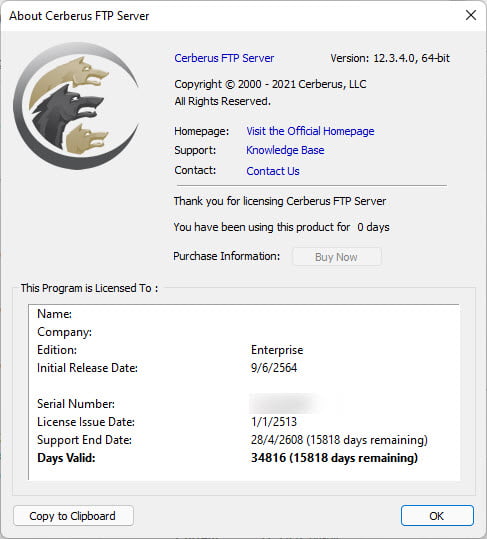Click the Support End Date label

(x=84, y=440)
